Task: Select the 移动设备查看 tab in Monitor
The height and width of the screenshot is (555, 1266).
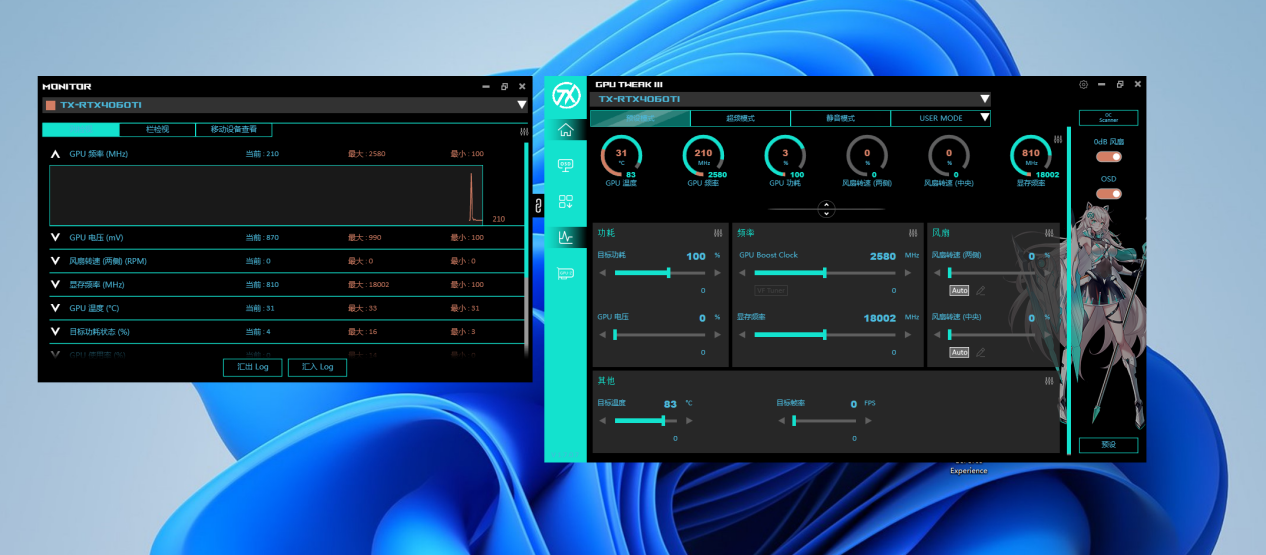Action: click(x=233, y=130)
